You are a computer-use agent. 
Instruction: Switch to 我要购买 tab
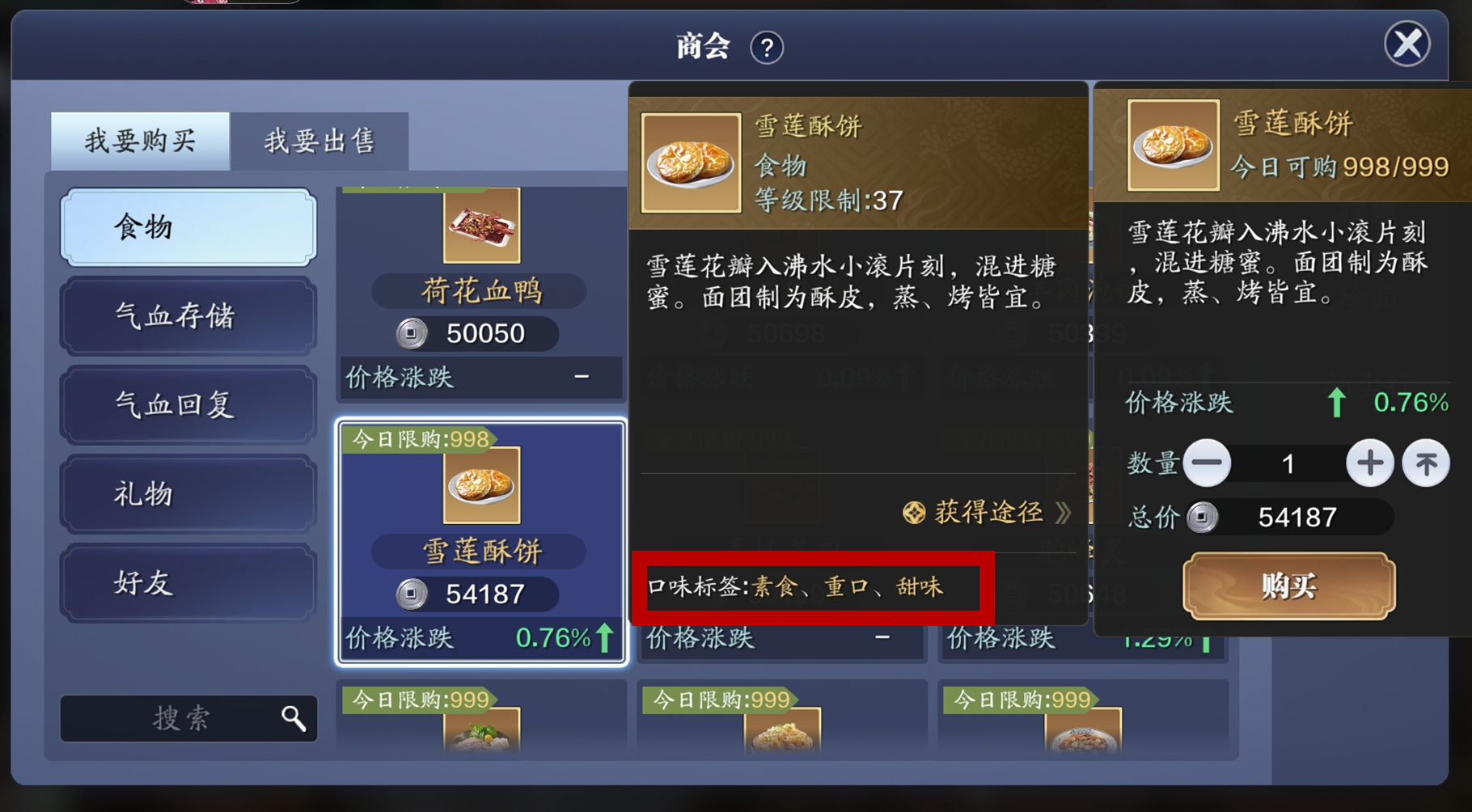[x=140, y=141]
